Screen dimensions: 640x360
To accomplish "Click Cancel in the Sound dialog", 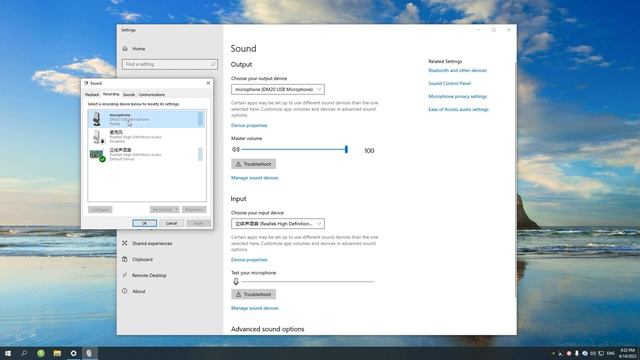I will (171, 223).
